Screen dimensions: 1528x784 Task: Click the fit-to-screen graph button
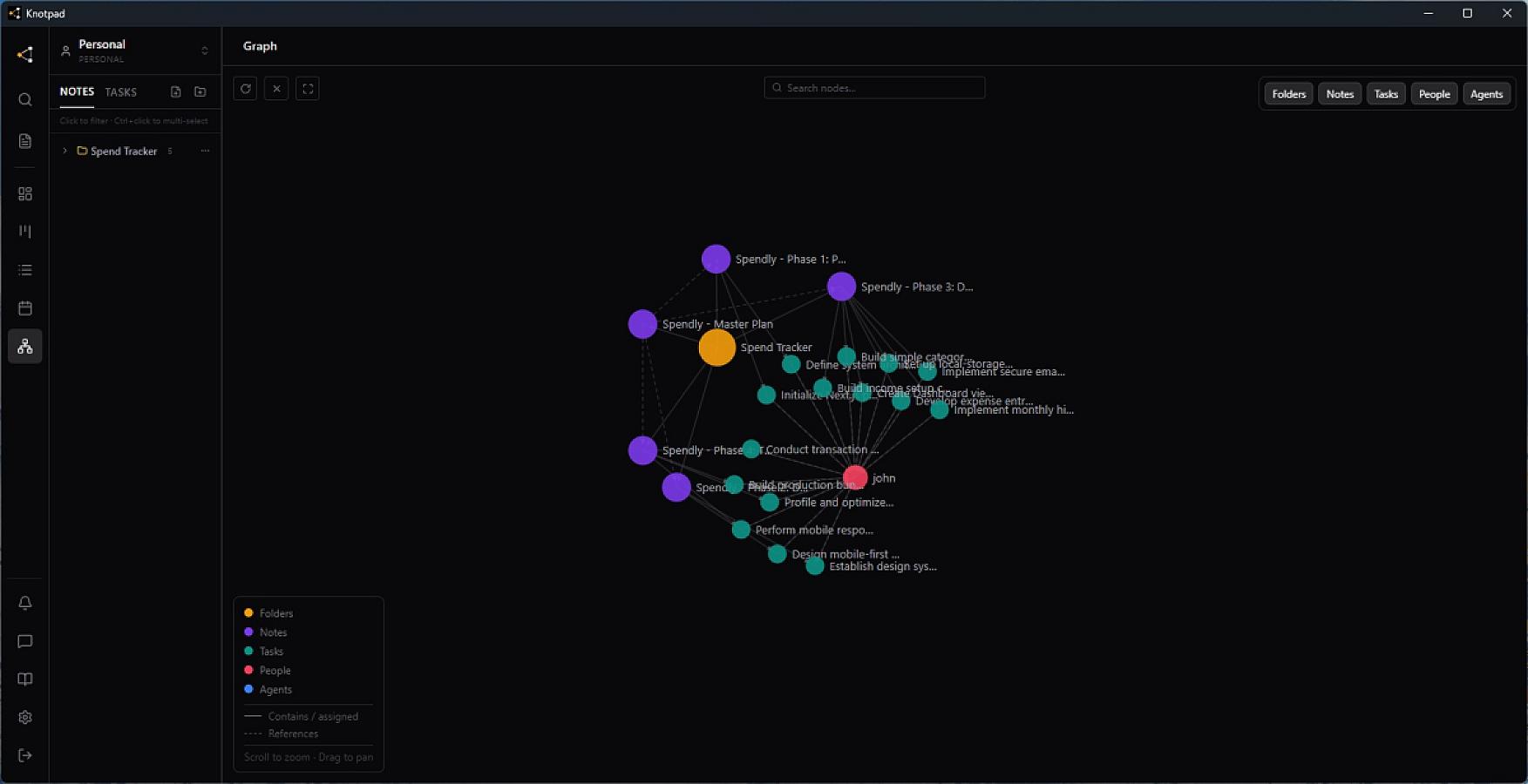pos(308,89)
